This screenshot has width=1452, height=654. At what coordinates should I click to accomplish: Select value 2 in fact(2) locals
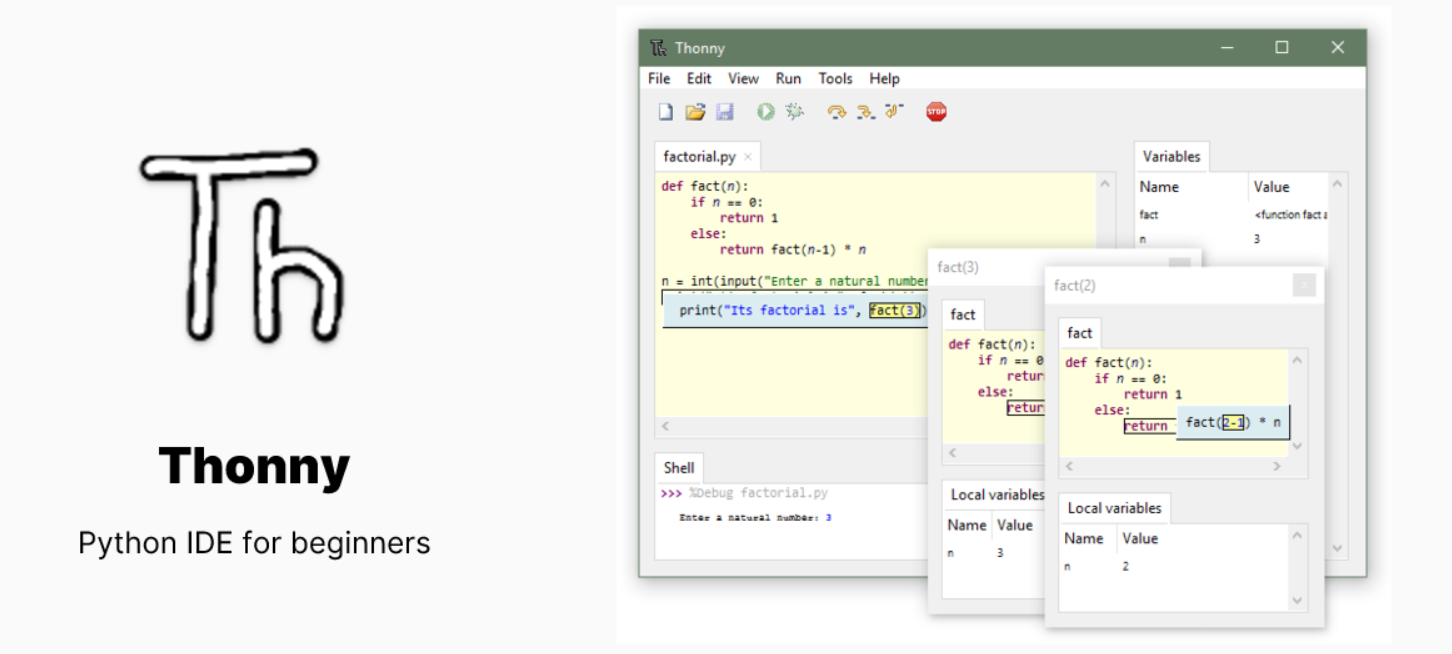tap(1126, 566)
